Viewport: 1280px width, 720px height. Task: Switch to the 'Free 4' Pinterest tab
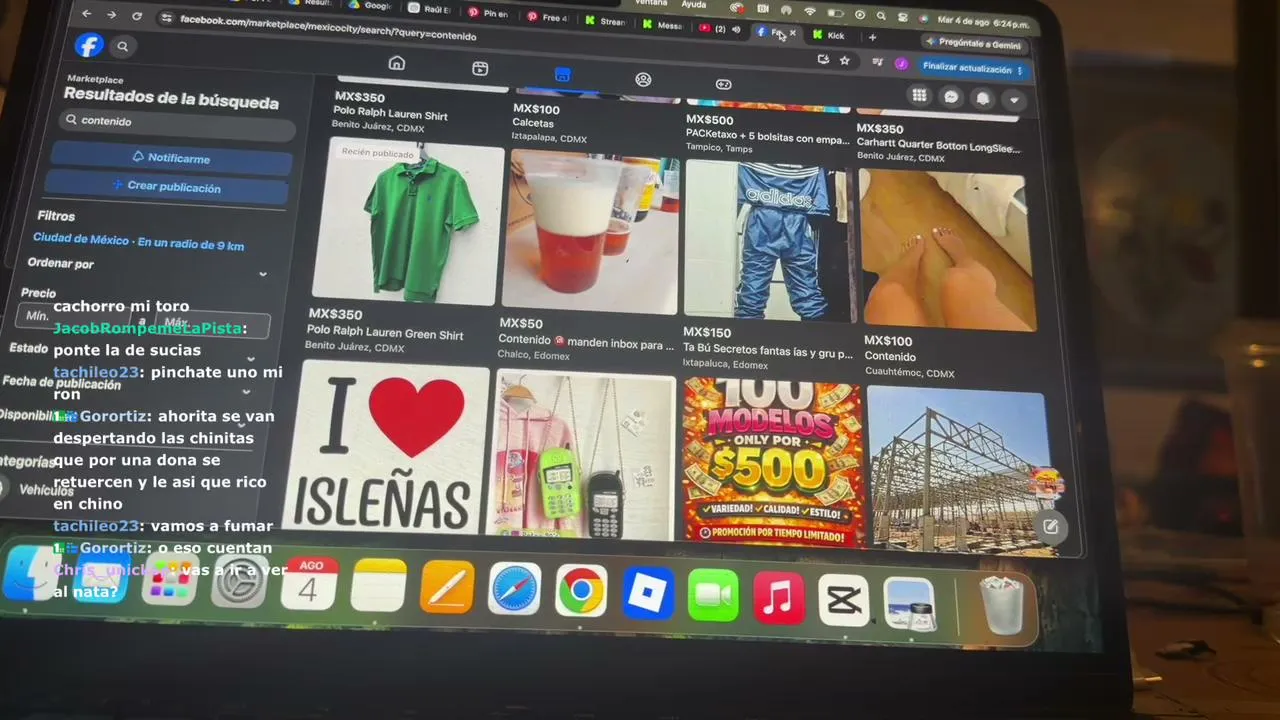549,17
